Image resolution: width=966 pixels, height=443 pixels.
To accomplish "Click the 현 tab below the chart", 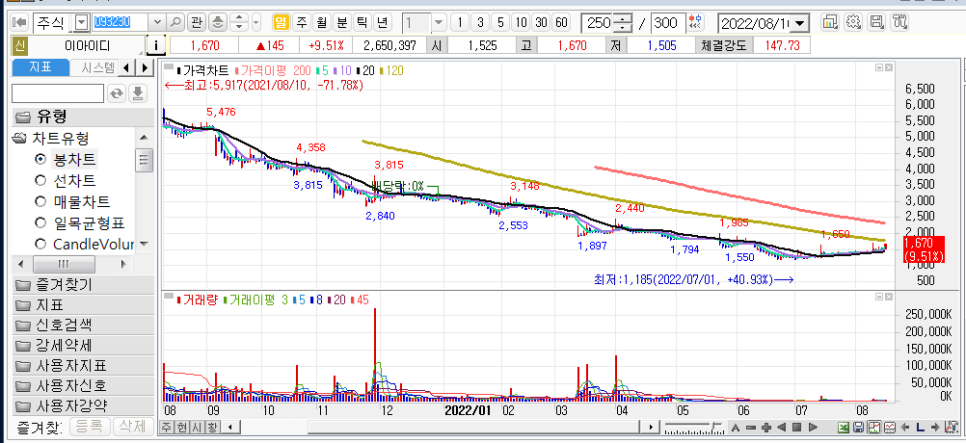I will (x=182, y=427).
